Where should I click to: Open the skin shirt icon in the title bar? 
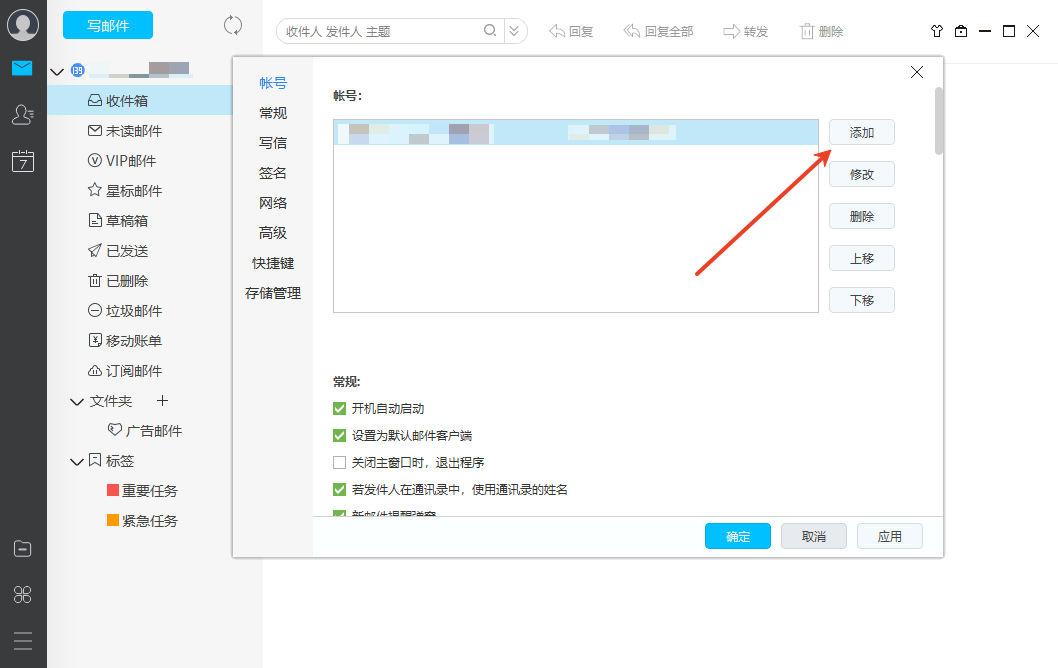click(x=937, y=31)
